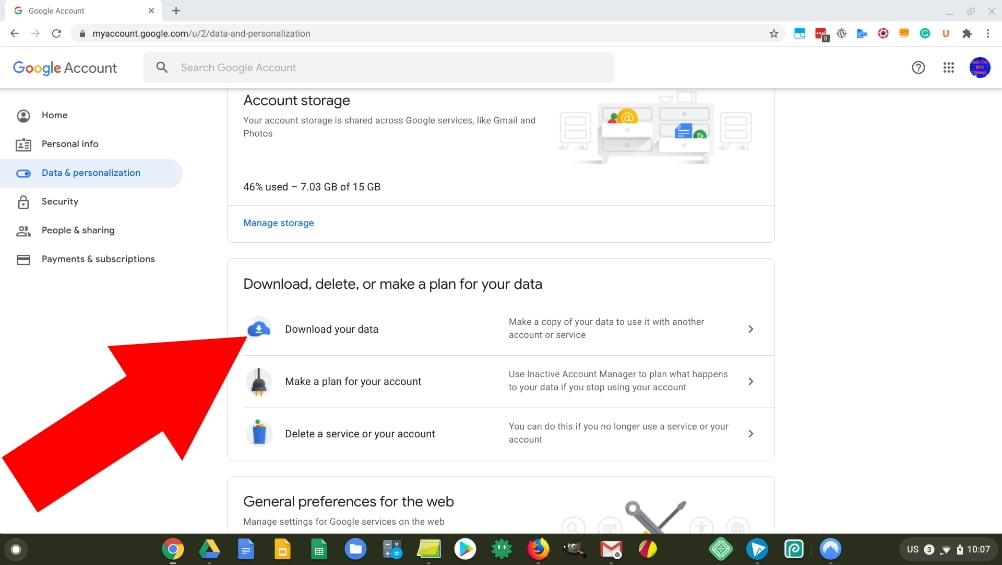Image resolution: width=1002 pixels, height=565 pixels.
Task: Open Payments & subscriptions in the sidebar
Action: (91, 259)
